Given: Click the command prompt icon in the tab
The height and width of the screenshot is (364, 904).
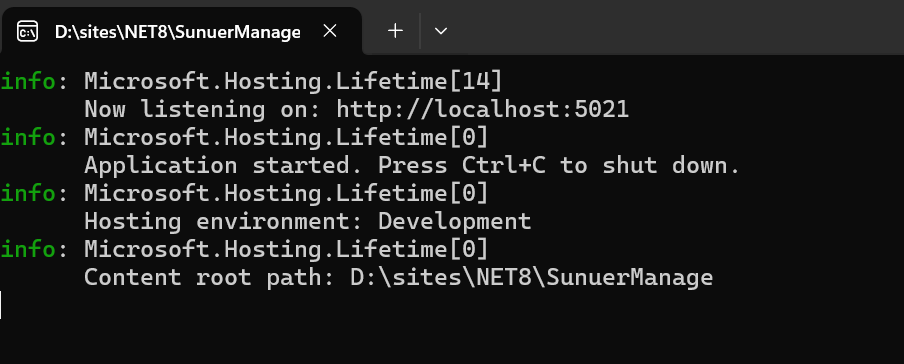Looking at the screenshot, I should tap(28, 31).
